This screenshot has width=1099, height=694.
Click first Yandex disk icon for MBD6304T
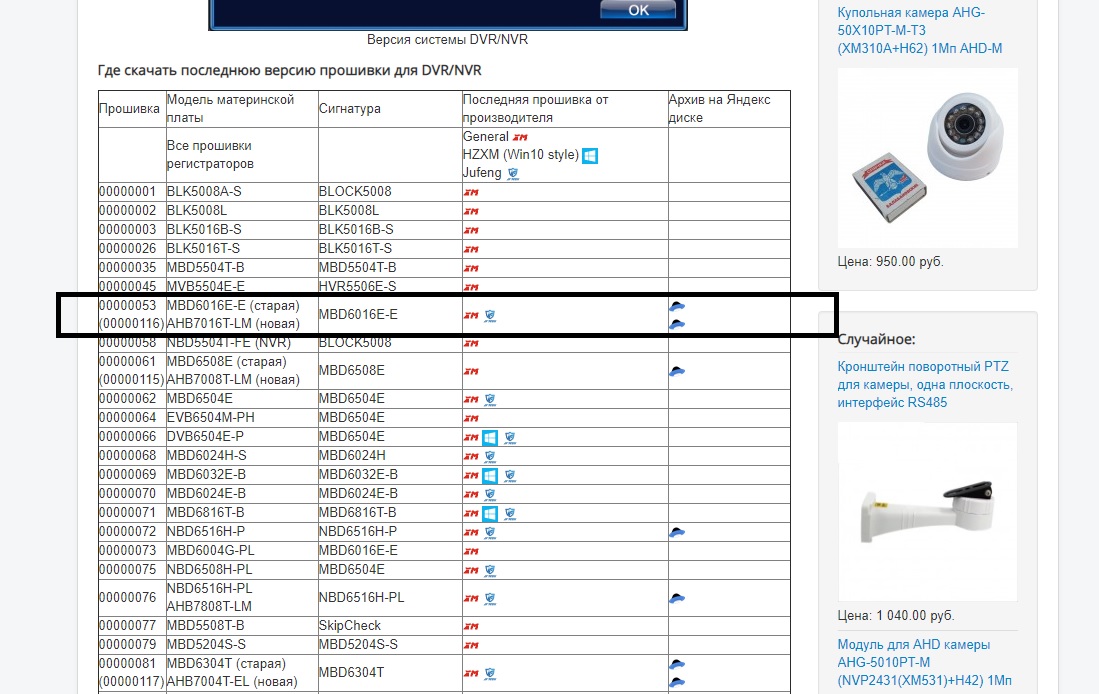pos(677,664)
